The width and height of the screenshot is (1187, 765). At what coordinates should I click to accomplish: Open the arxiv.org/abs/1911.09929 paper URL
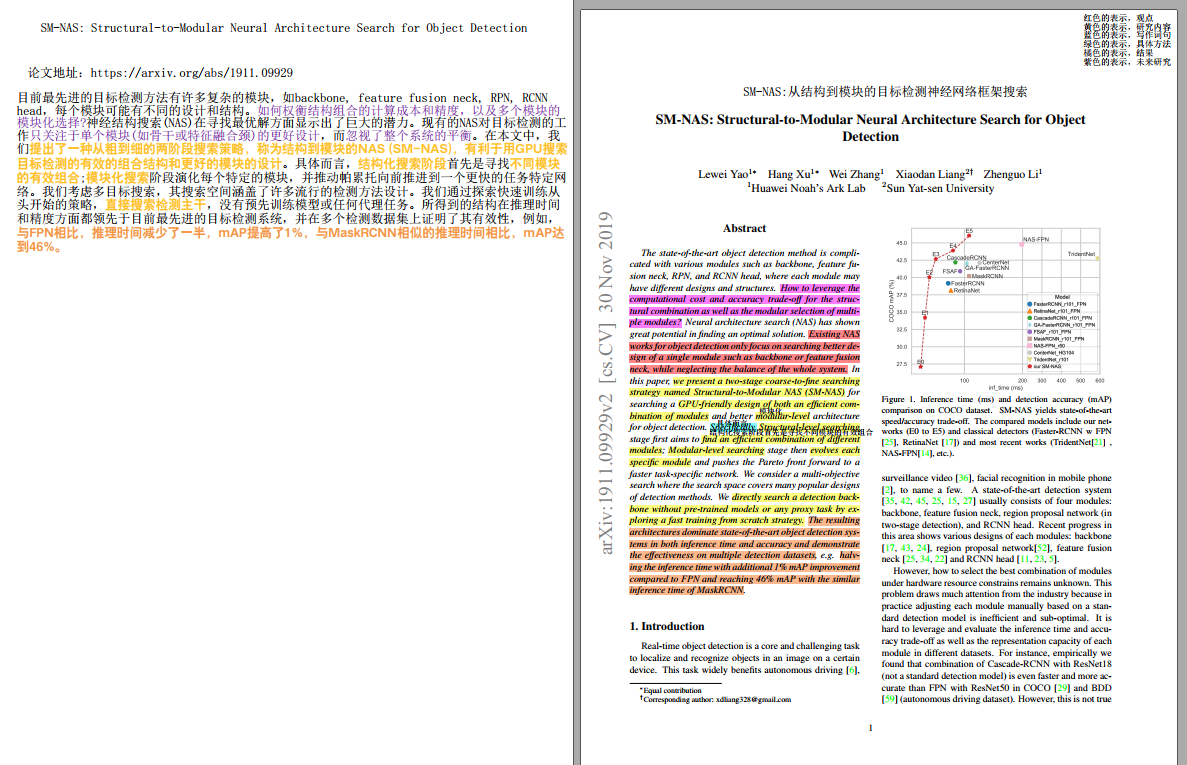[x=192, y=73]
